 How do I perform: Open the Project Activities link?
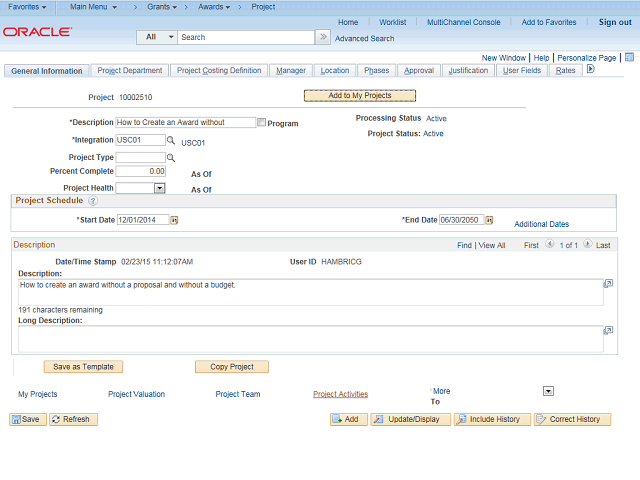pyautogui.click(x=340, y=394)
